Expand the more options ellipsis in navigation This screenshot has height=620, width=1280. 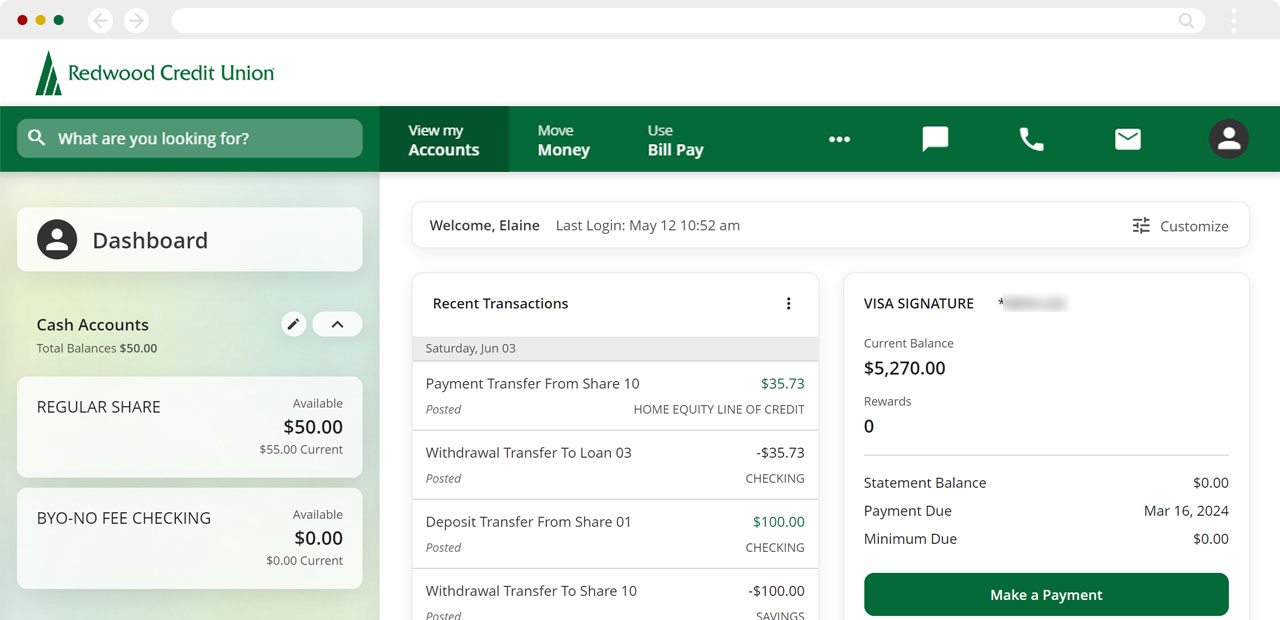pos(839,139)
